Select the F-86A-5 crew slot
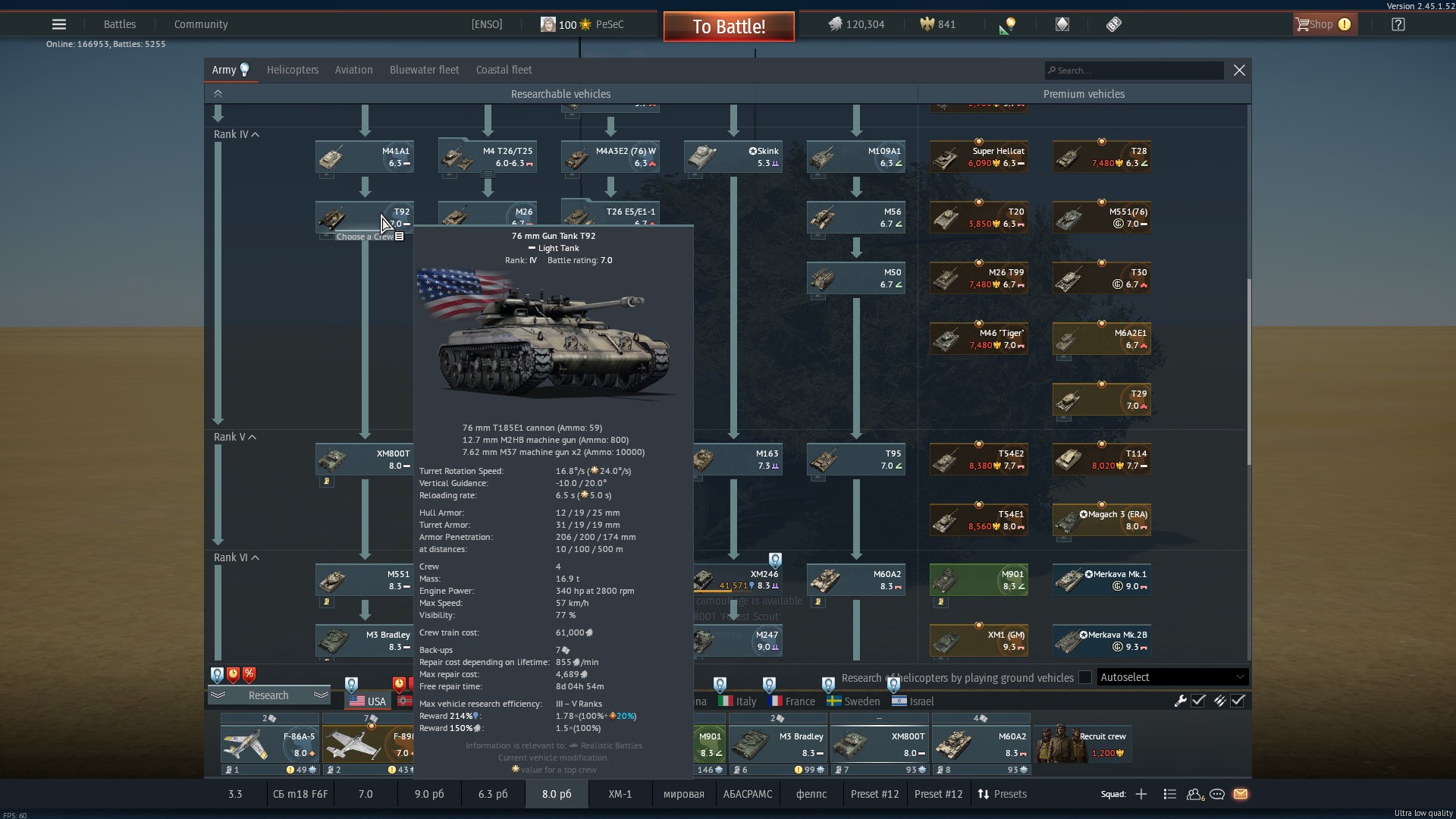 pyautogui.click(x=269, y=744)
